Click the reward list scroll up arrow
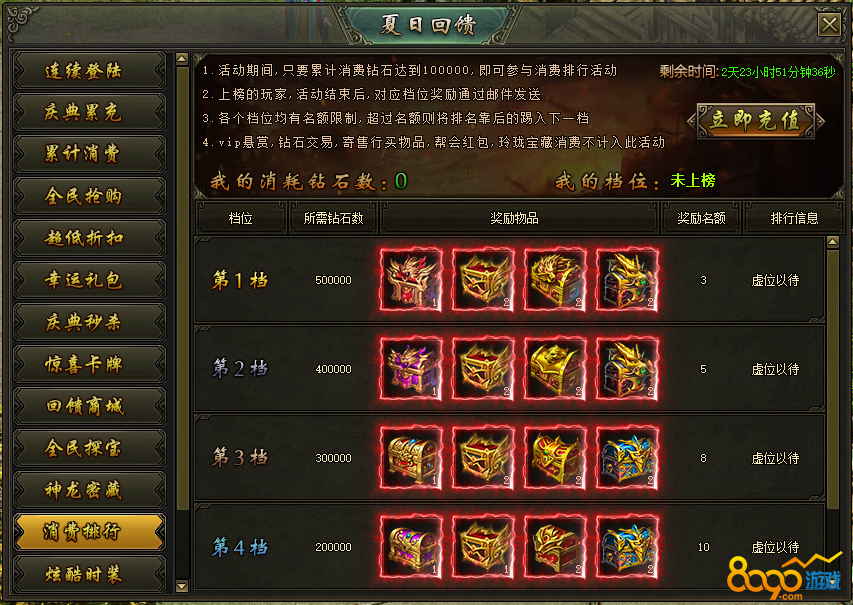The image size is (853, 605). tap(833, 242)
